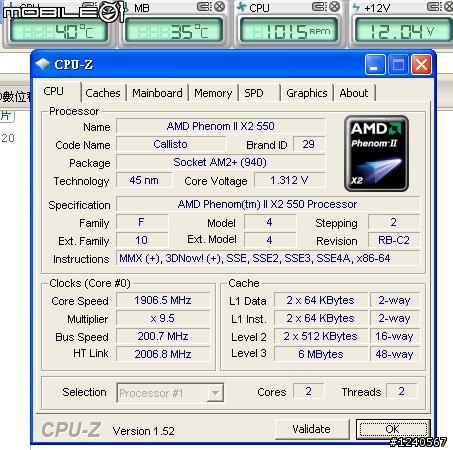
Task: Click the Ext. Family value '10'
Action: 142,240
